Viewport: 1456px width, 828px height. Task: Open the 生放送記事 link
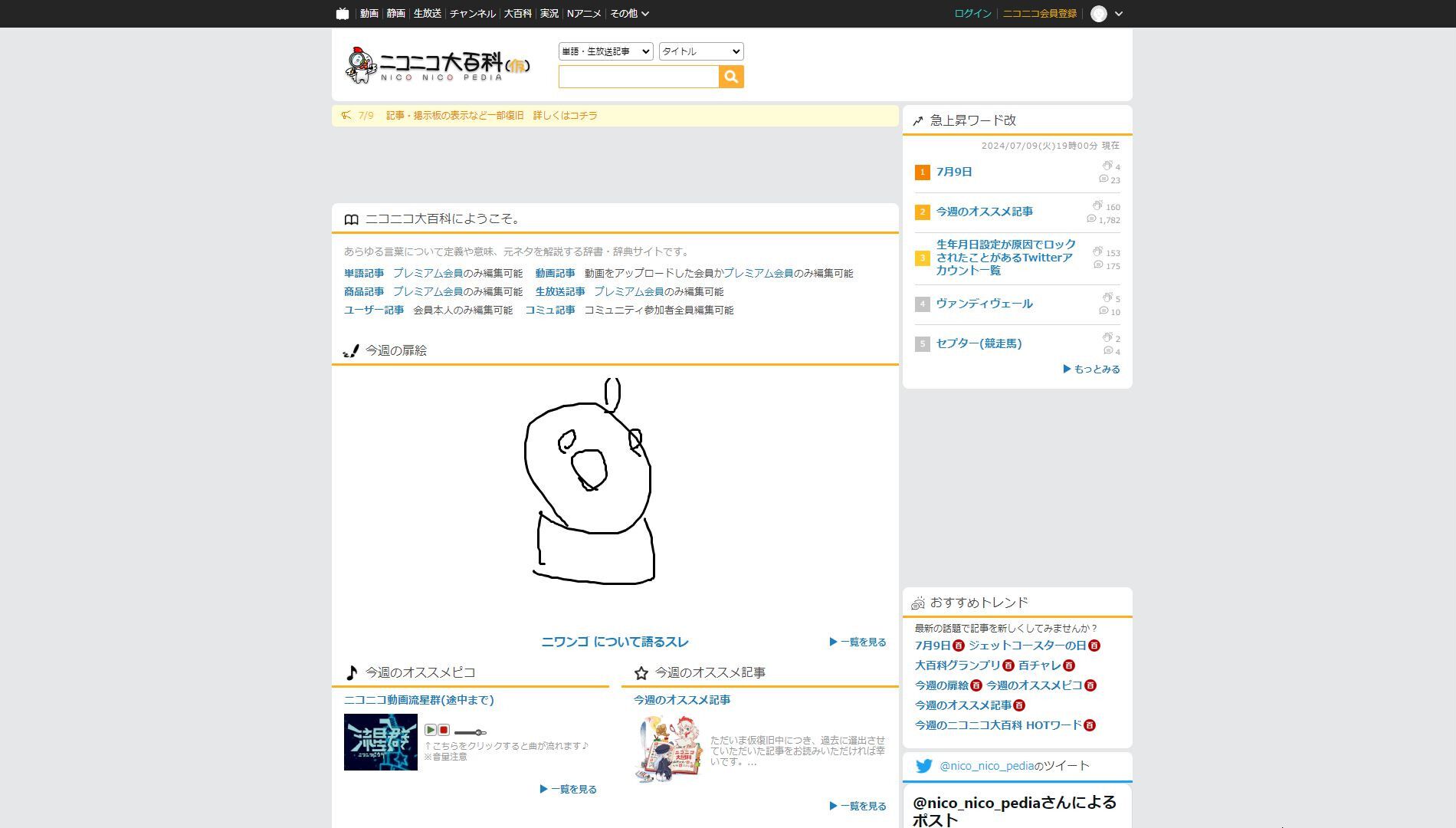pos(560,291)
